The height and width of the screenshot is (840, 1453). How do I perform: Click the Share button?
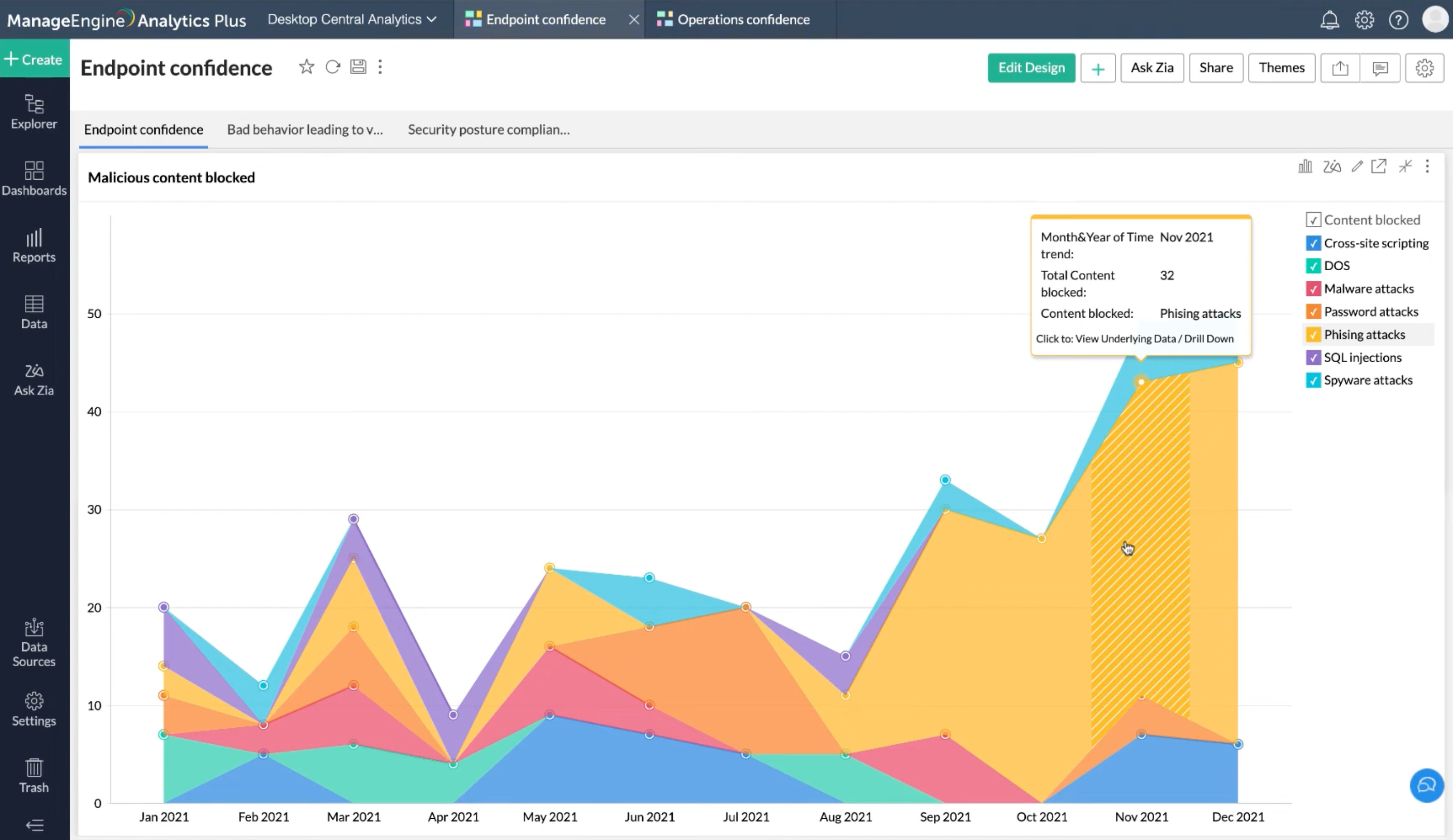coord(1216,68)
